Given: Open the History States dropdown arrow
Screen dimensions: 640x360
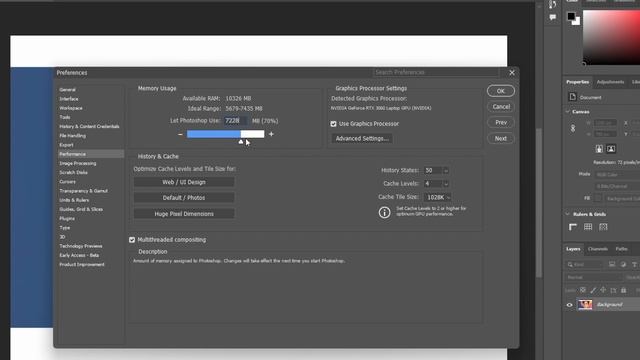Looking at the screenshot, I should (x=446, y=171).
